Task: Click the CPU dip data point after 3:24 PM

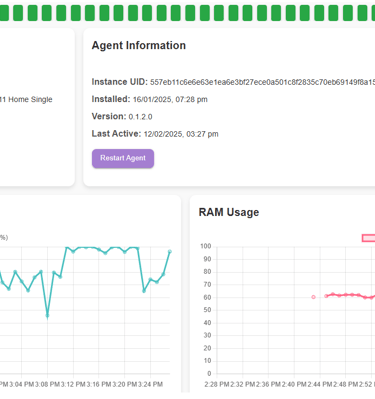Action: (144, 291)
